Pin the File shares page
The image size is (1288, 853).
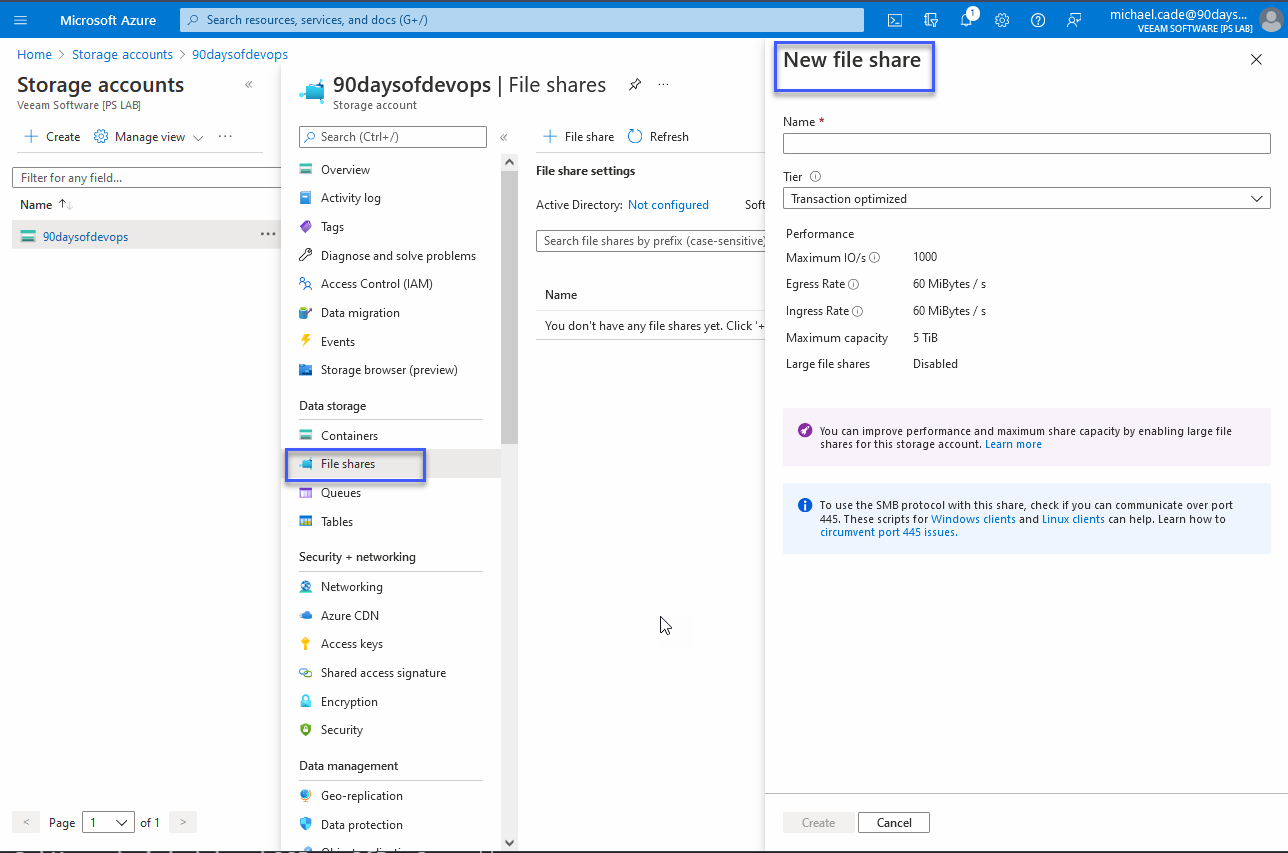pos(635,84)
